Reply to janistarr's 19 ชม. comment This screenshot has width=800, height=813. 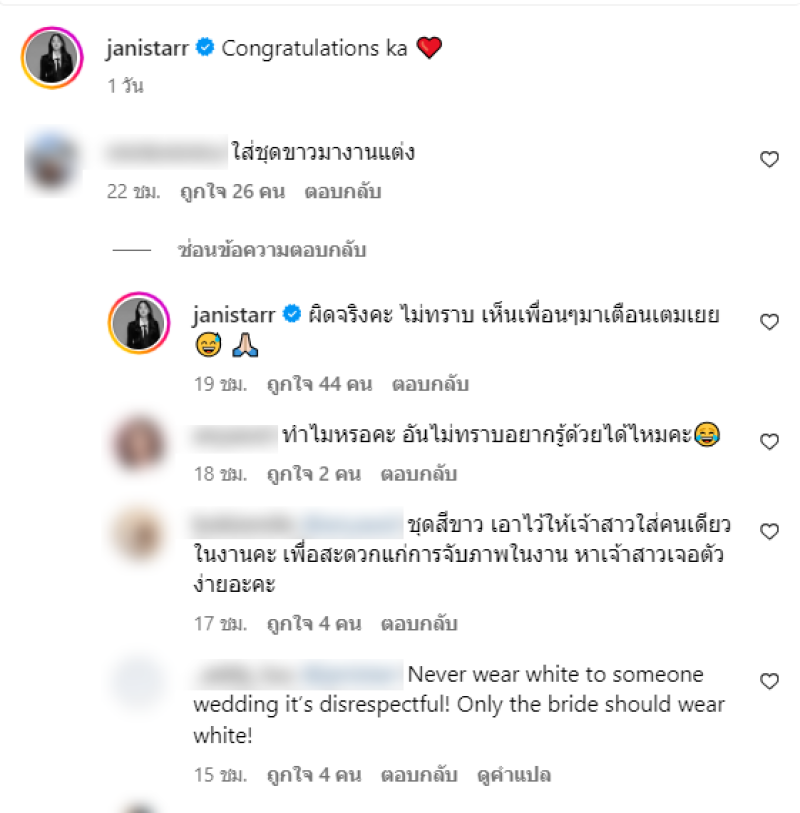click(430, 384)
